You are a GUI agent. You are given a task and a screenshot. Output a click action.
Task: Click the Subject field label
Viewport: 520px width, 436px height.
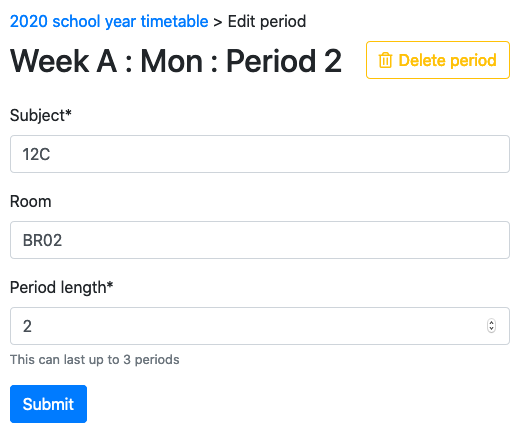tap(41, 116)
